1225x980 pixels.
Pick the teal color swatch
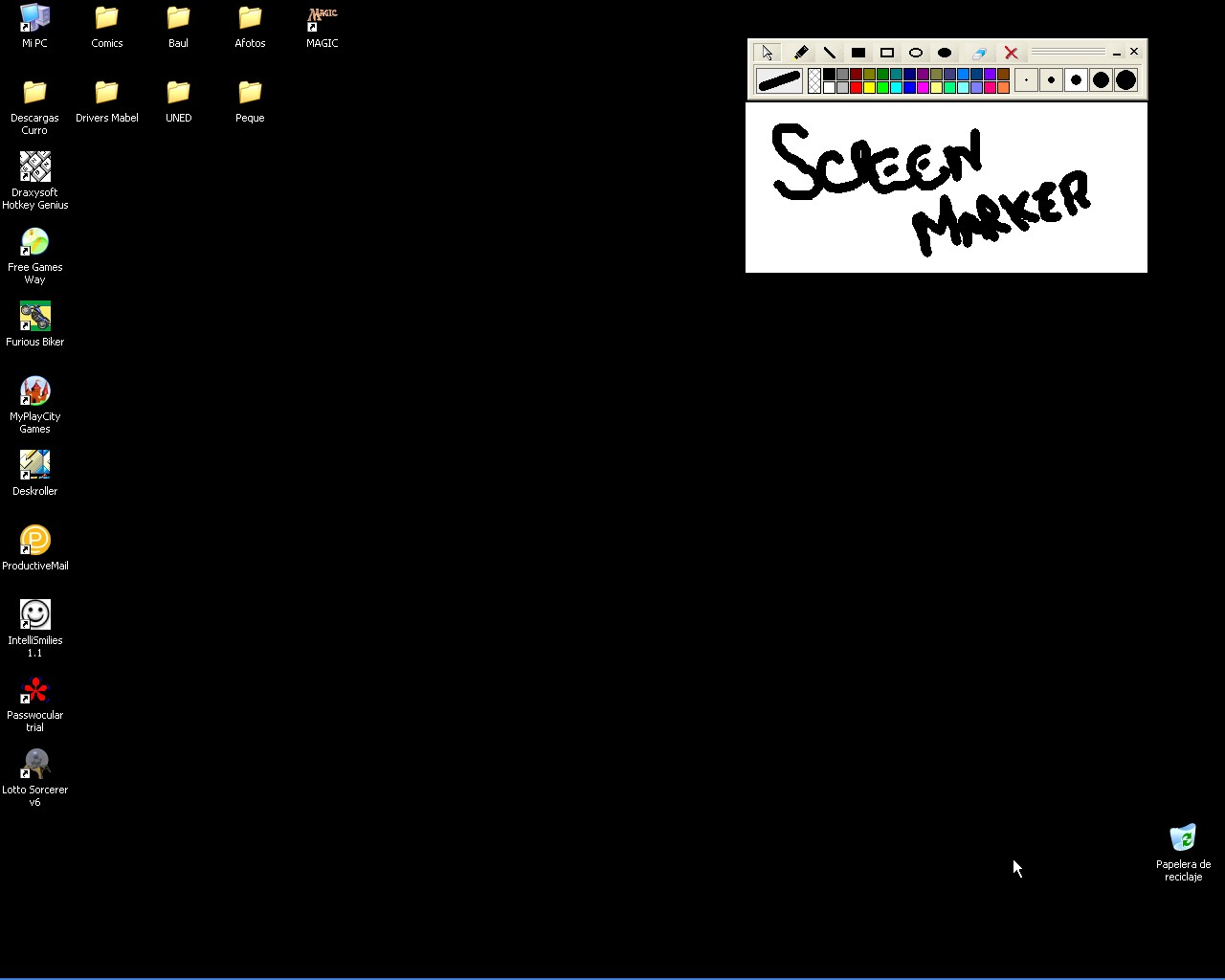897,74
